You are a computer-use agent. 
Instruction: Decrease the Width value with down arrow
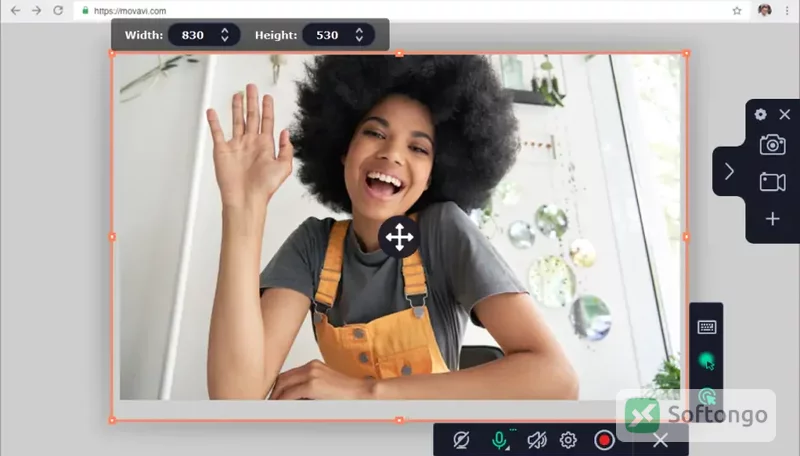pos(225,39)
